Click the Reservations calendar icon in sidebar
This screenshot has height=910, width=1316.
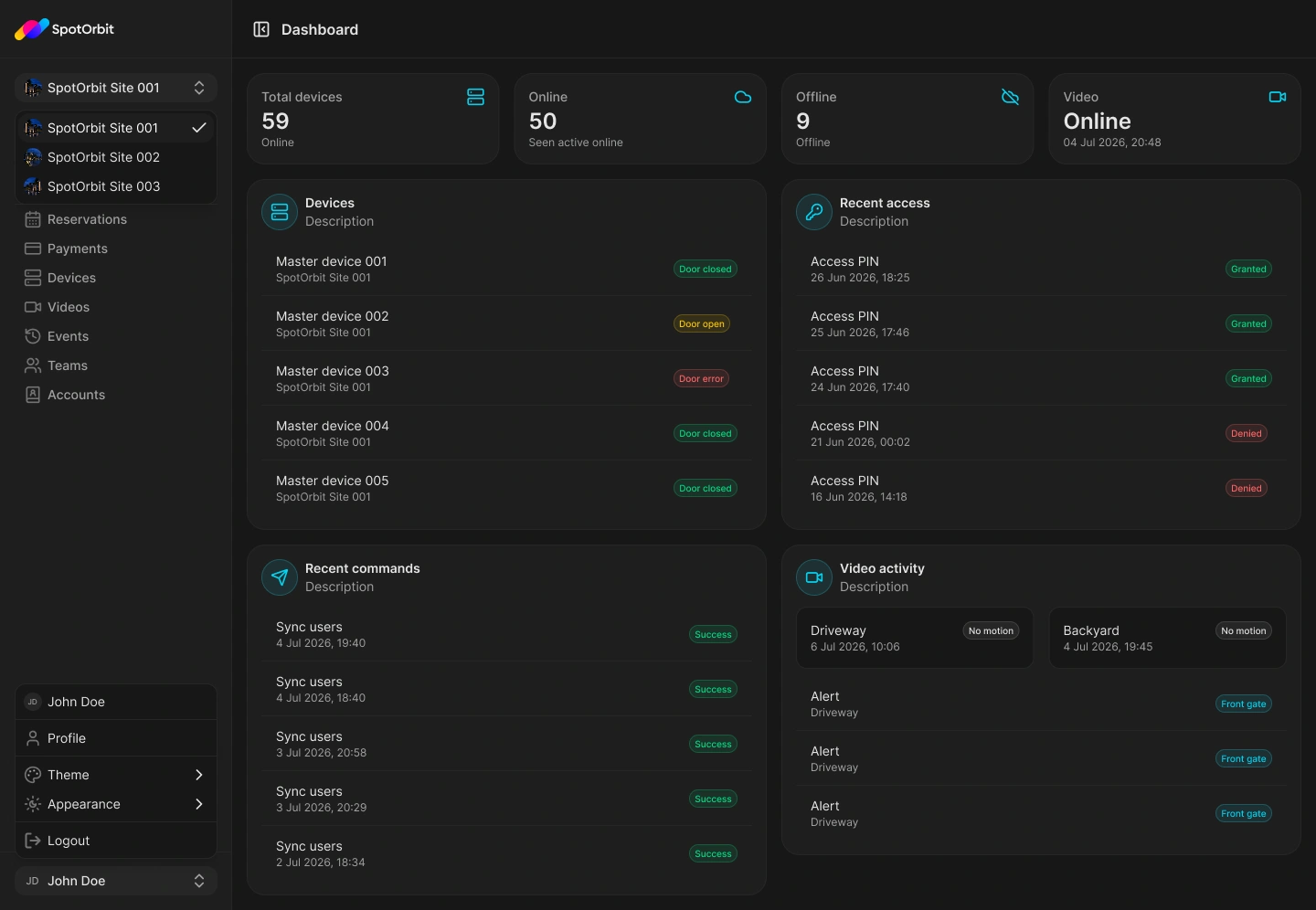tap(33, 219)
